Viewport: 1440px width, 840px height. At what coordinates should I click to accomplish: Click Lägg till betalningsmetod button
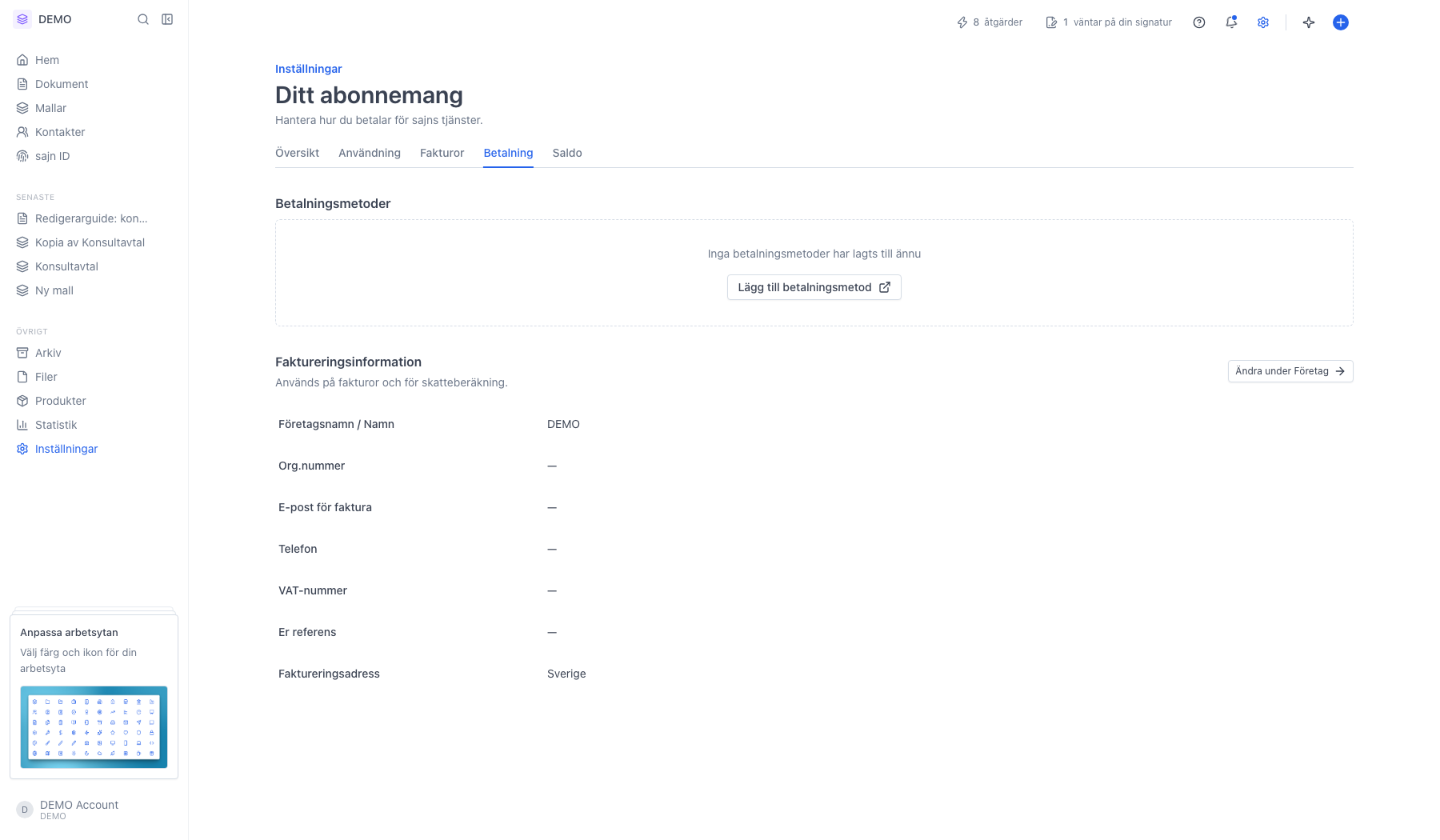pos(814,287)
